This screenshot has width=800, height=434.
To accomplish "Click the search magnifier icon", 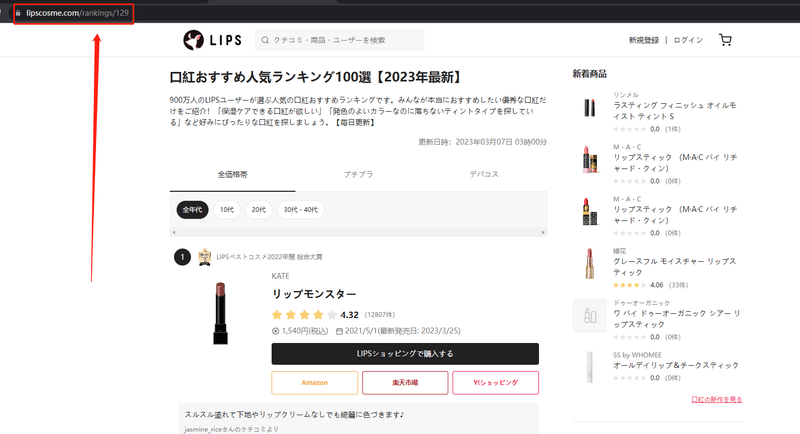I will tap(265, 40).
